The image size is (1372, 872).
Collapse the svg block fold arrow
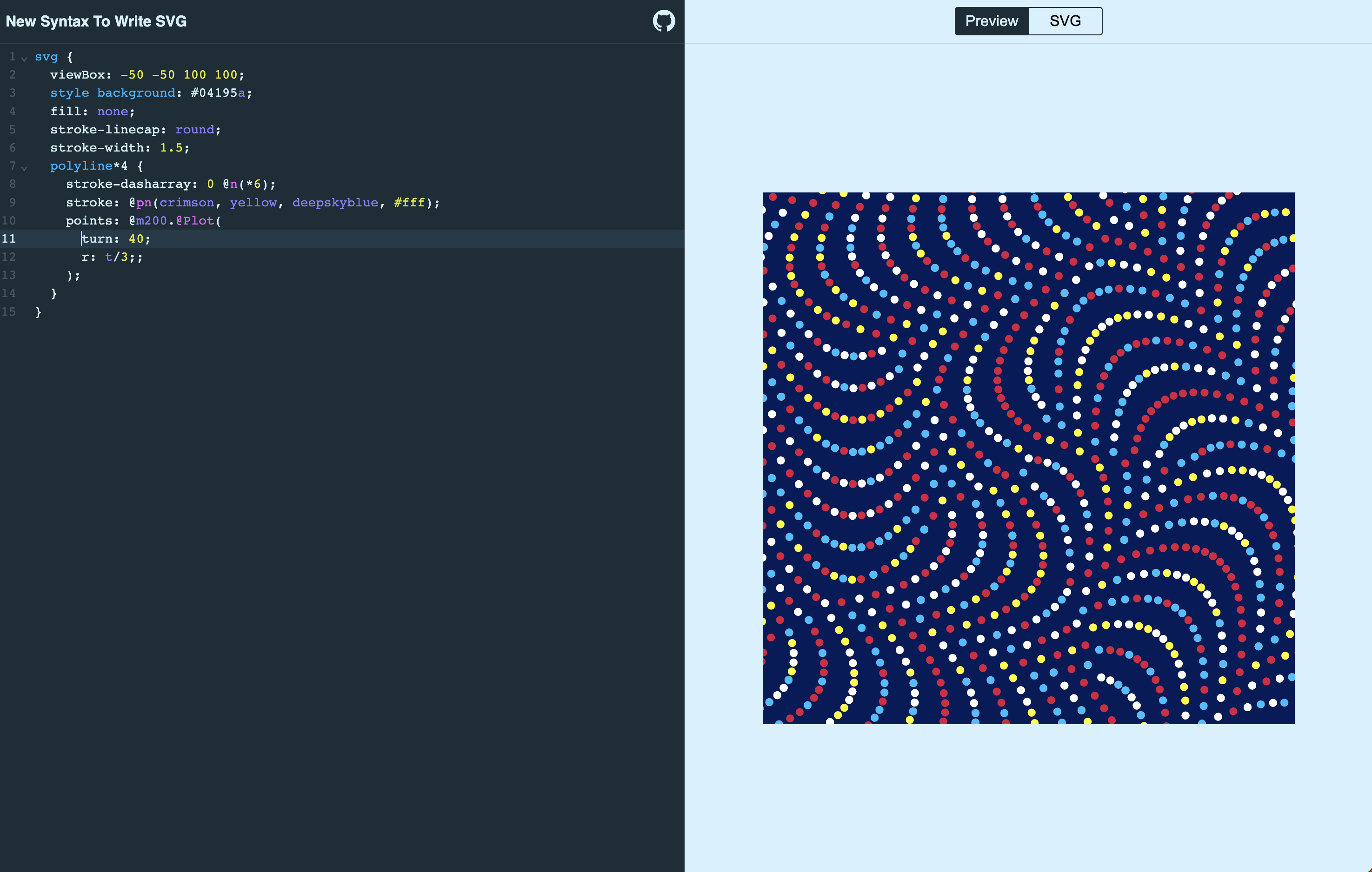(24, 58)
